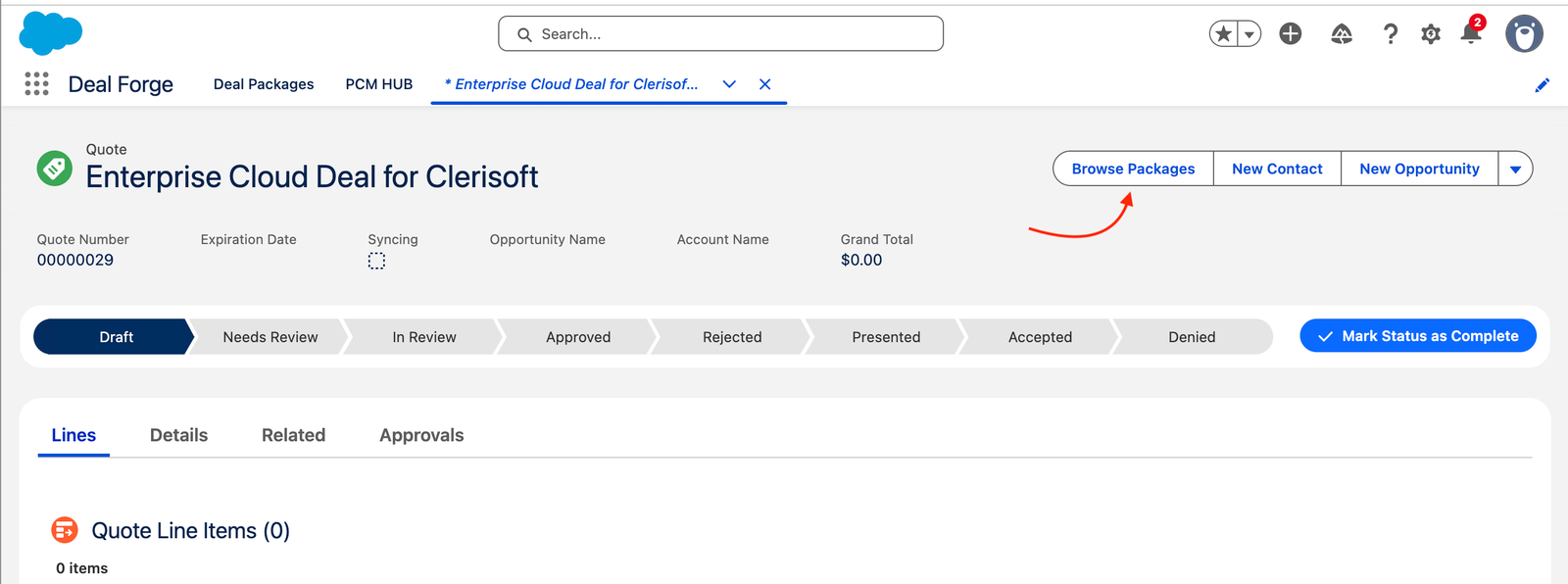
Task: Click the edit page pencil icon
Action: 1542,85
